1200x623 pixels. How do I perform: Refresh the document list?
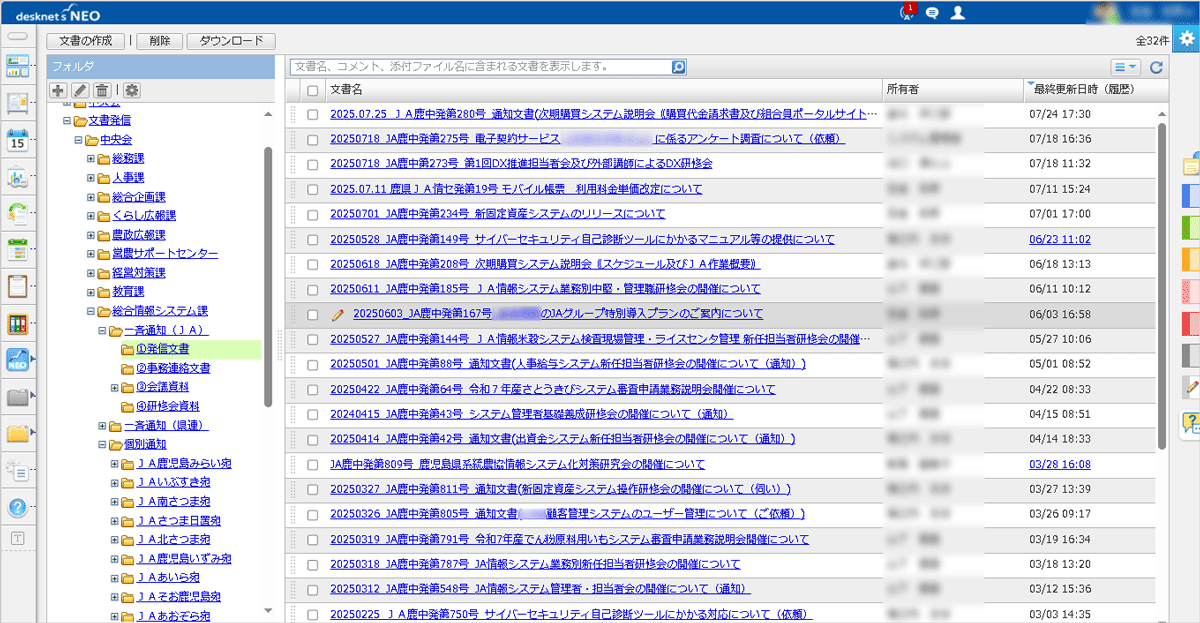(x=1157, y=67)
